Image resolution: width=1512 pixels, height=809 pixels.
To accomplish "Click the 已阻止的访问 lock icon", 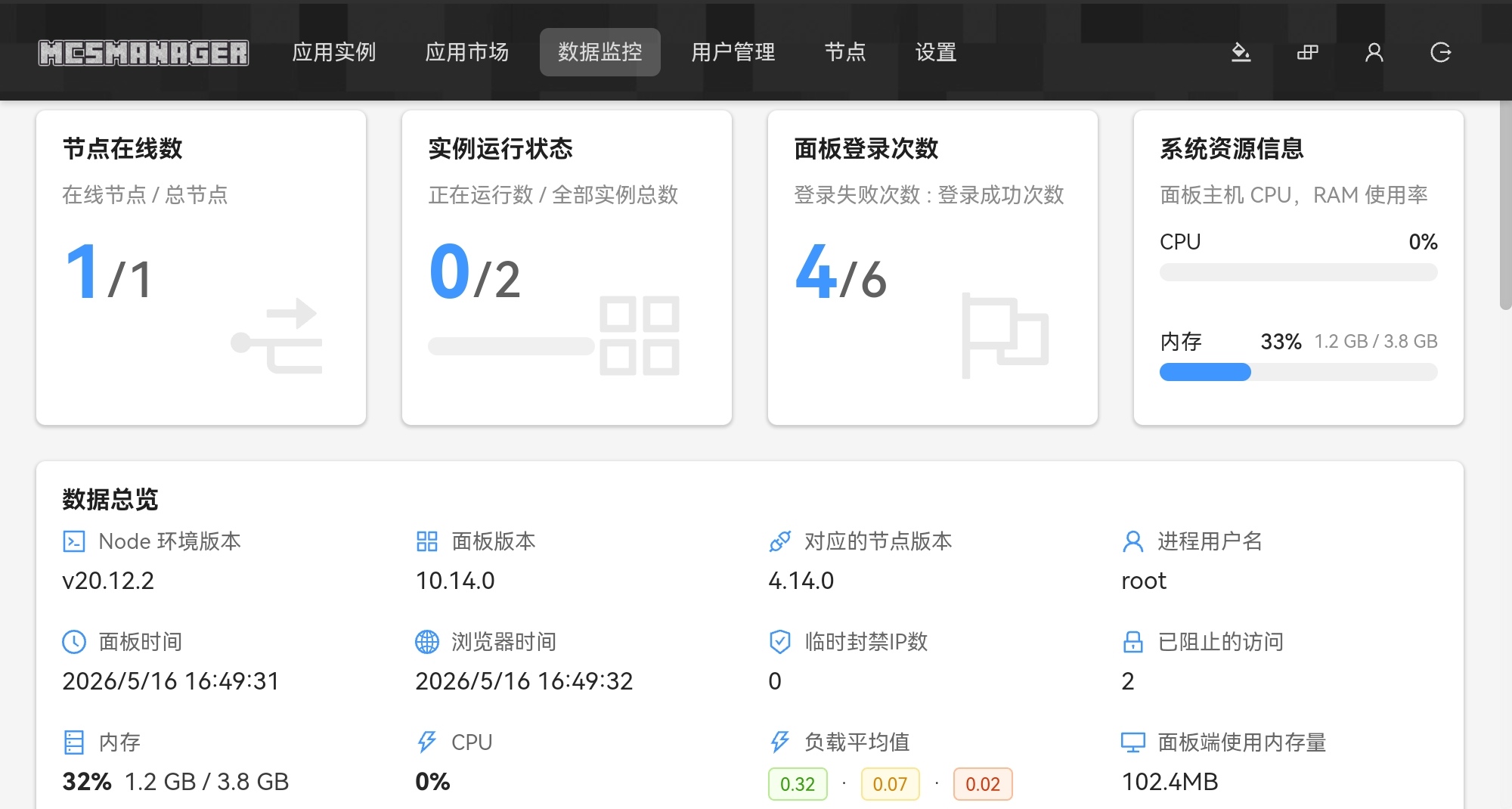I will point(1132,642).
